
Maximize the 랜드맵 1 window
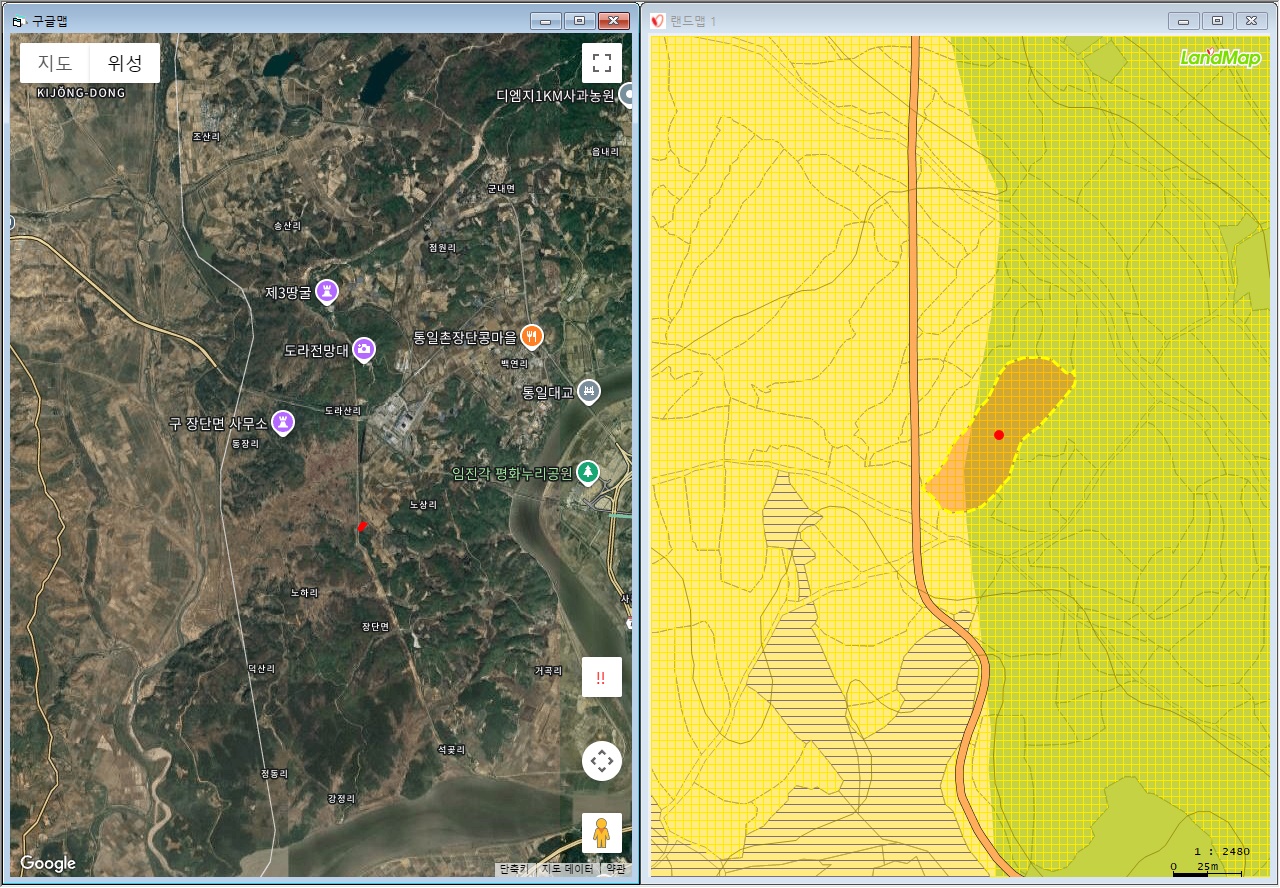1217,21
